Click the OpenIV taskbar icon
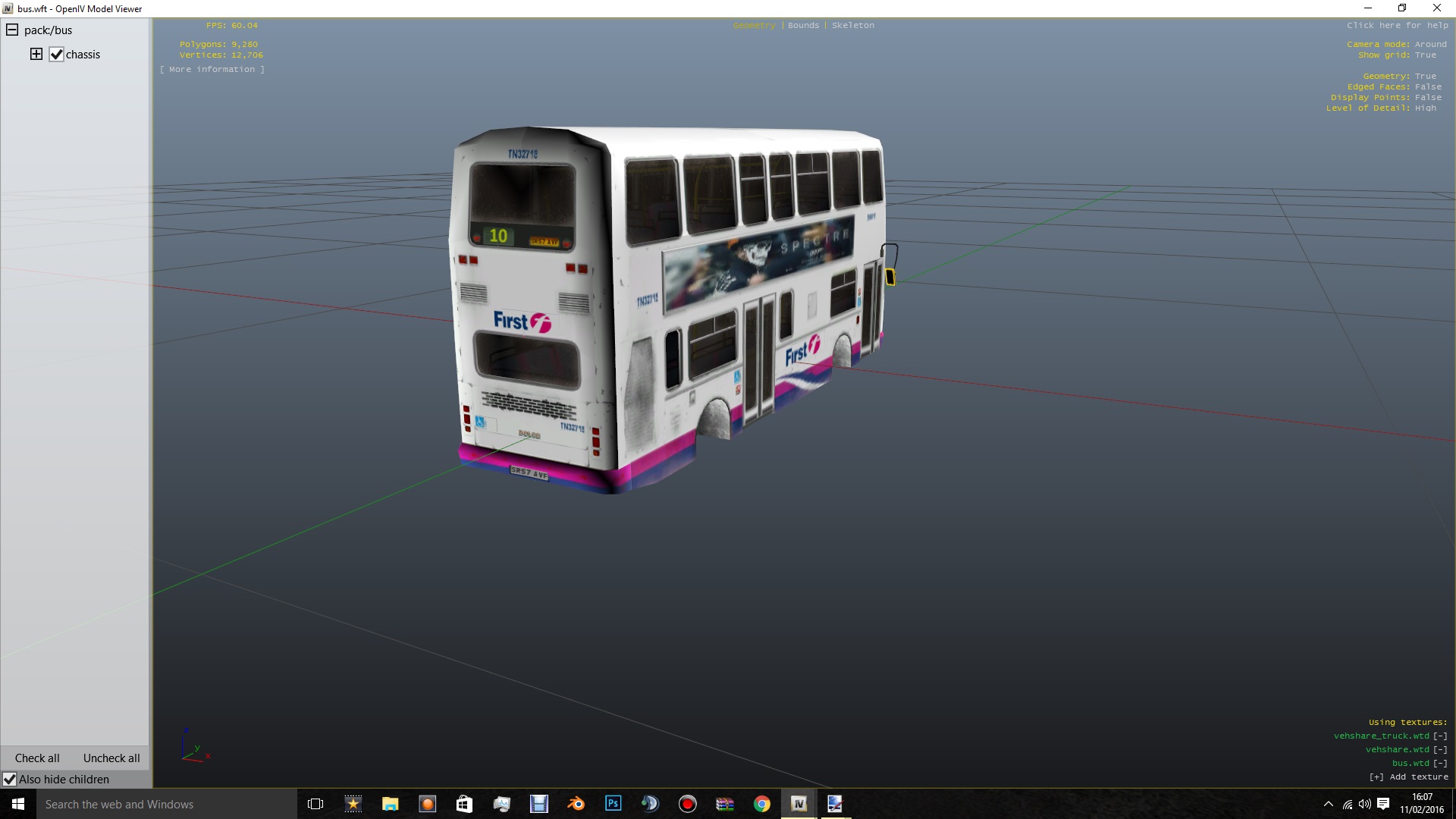1456x819 pixels. pos(799,804)
